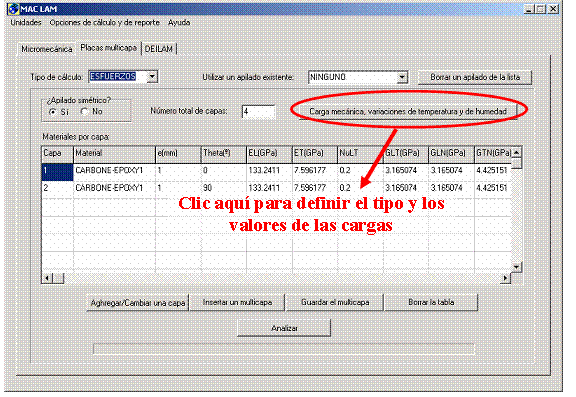Screen dimensions: 576x397
Task: Click the e(mm) column header
Action: pos(179,154)
